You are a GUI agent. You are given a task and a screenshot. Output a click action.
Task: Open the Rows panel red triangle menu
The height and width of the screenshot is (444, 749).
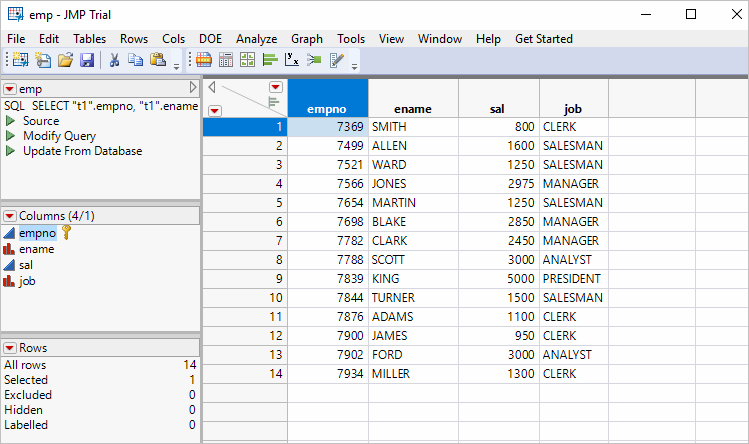point(10,347)
